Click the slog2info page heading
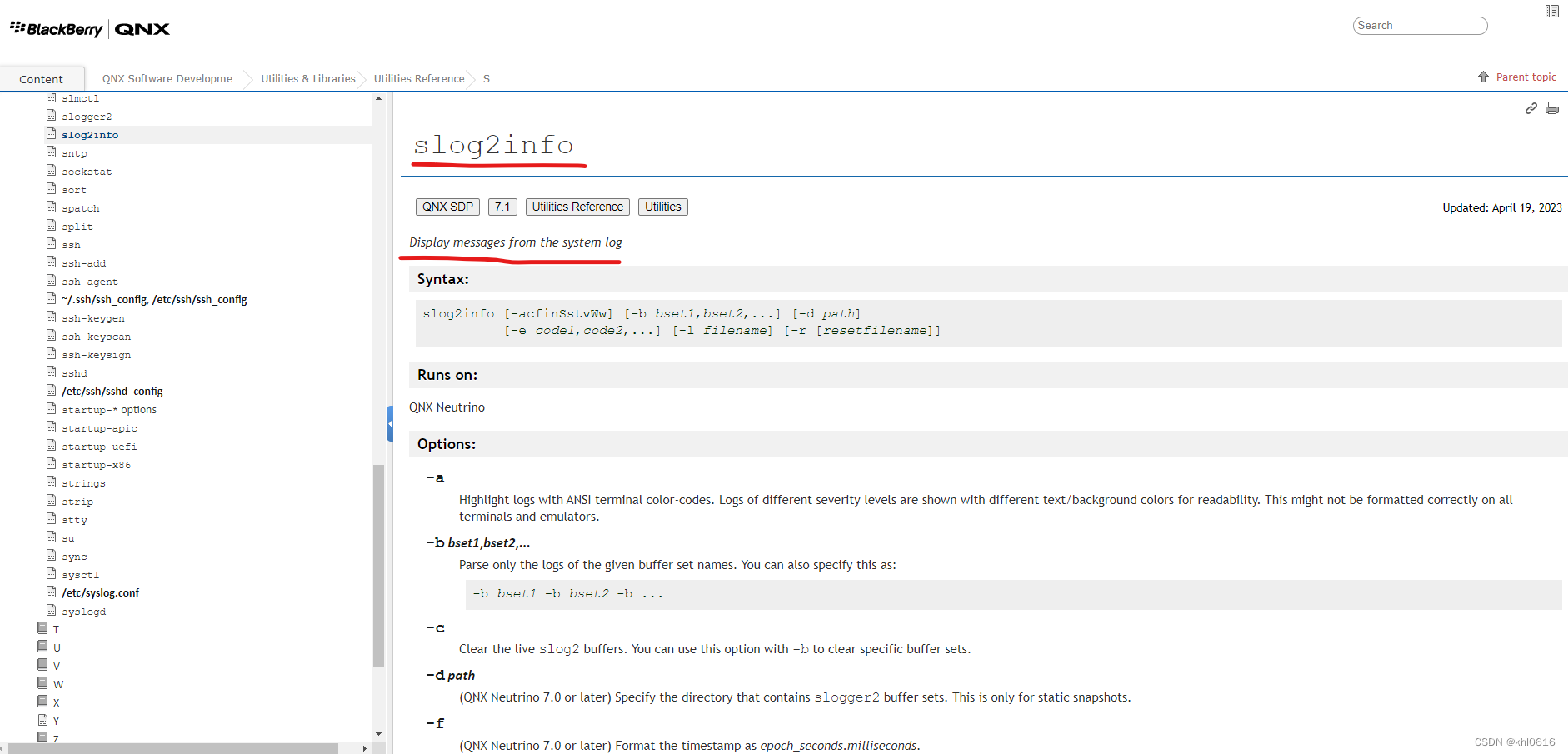This screenshot has width=1568, height=754. click(x=494, y=145)
